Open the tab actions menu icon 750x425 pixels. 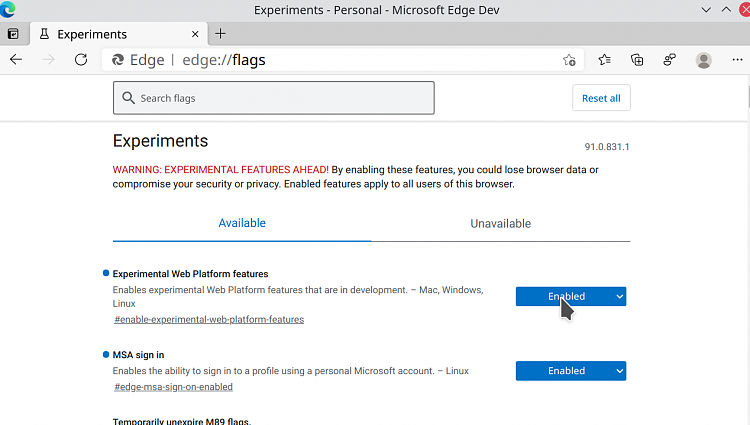[13, 34]
